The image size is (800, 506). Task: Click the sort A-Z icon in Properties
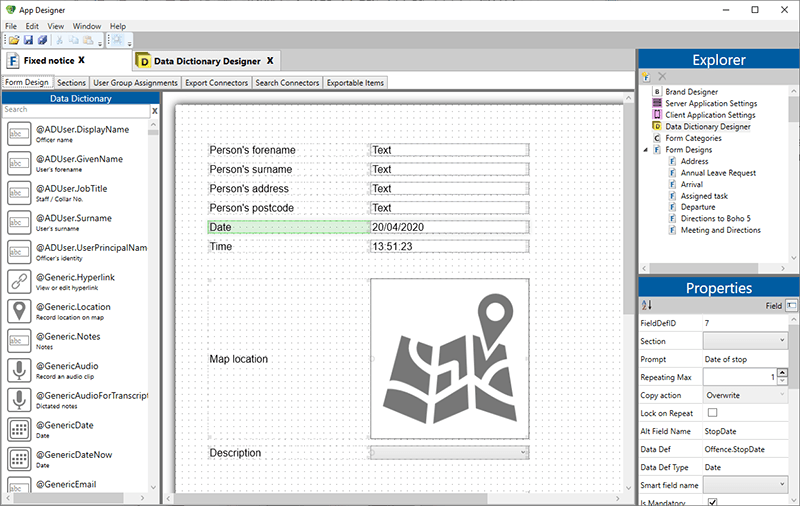[x=646, y=305]
